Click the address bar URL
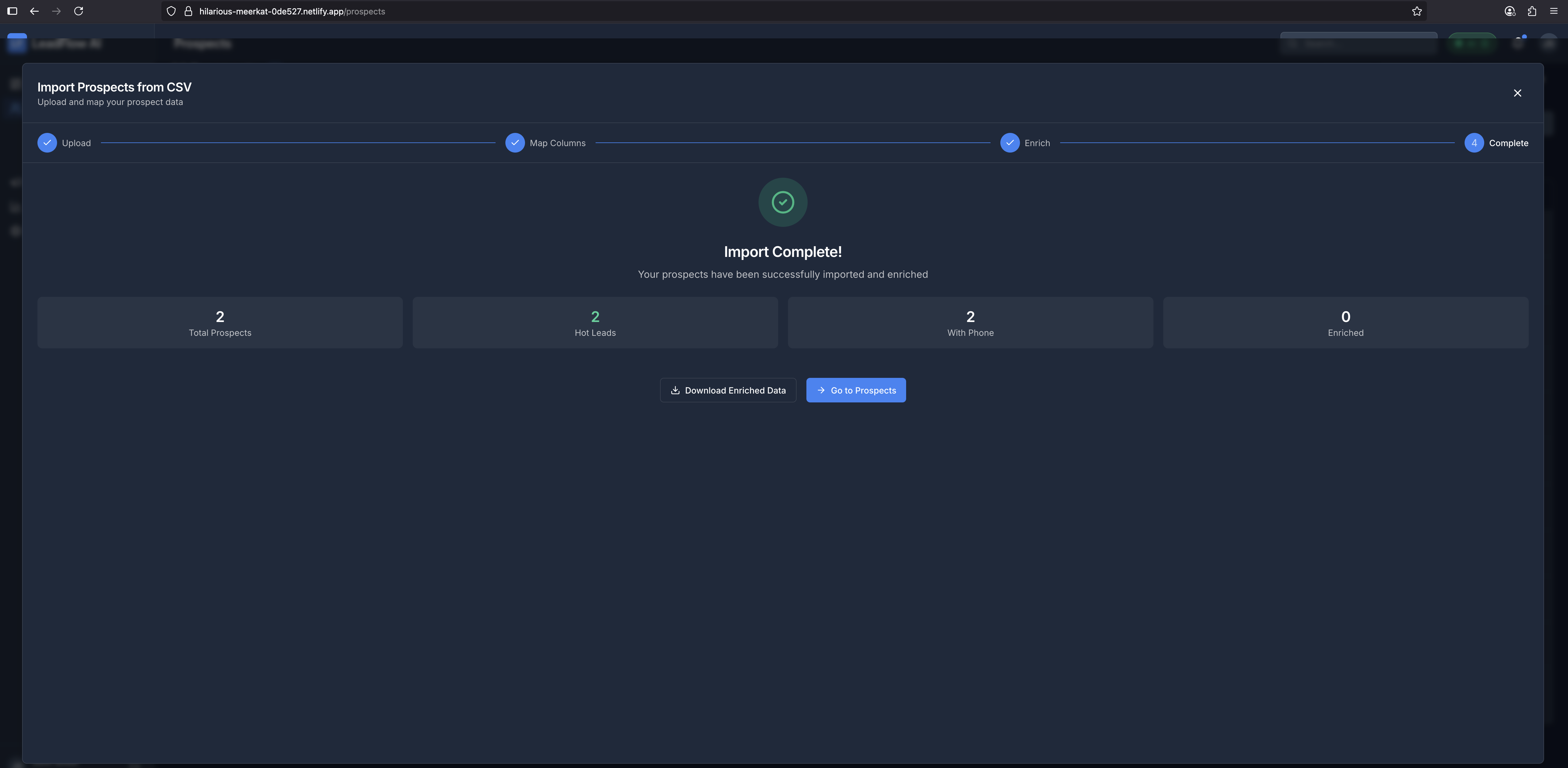 point(292,11)
